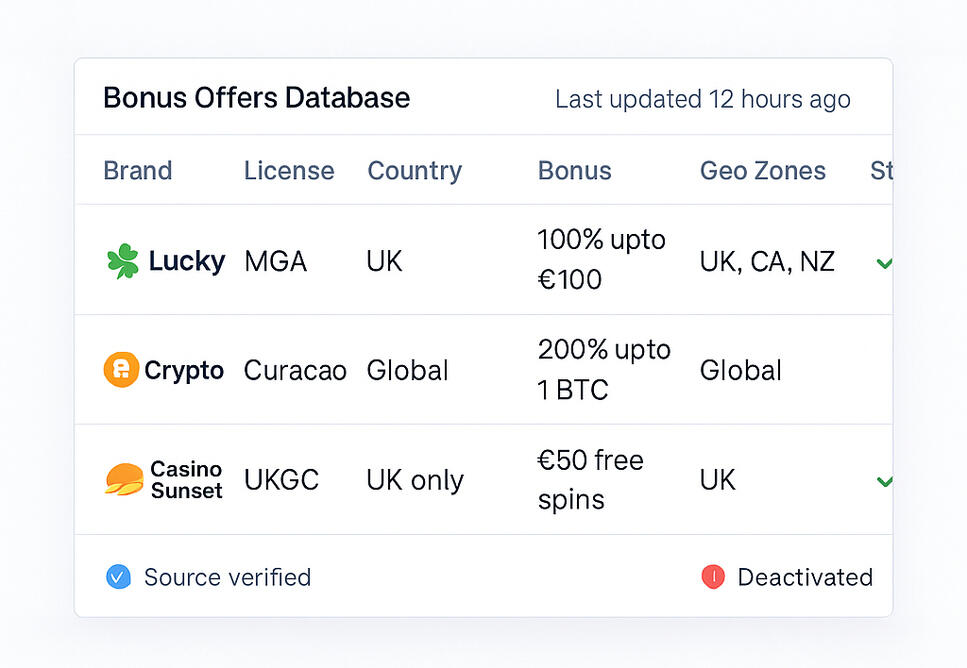
Task: Click the green checkmark on the Casino Sunset row
Action: point(883,481)
